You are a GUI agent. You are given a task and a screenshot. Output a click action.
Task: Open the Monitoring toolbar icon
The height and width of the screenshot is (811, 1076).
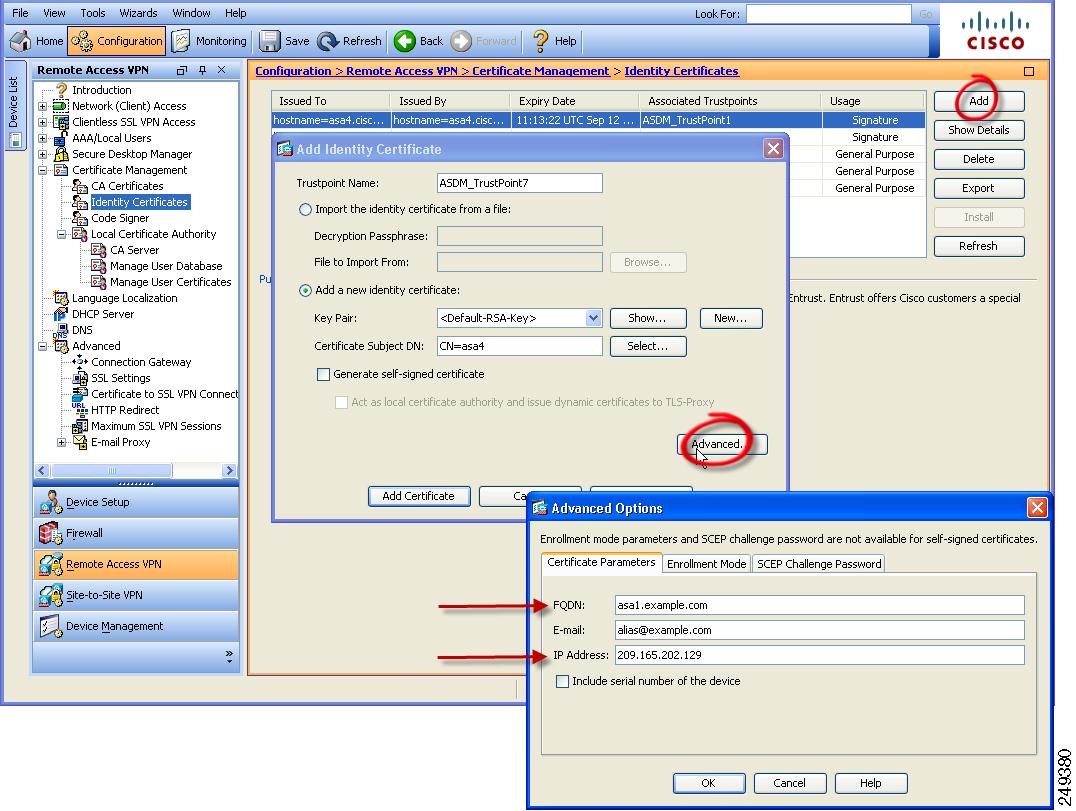pos(180,41)
